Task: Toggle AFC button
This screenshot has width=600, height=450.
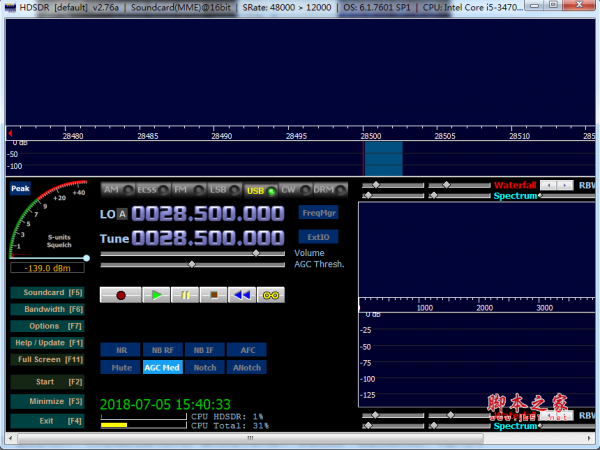Action: (x=246, y=350)
